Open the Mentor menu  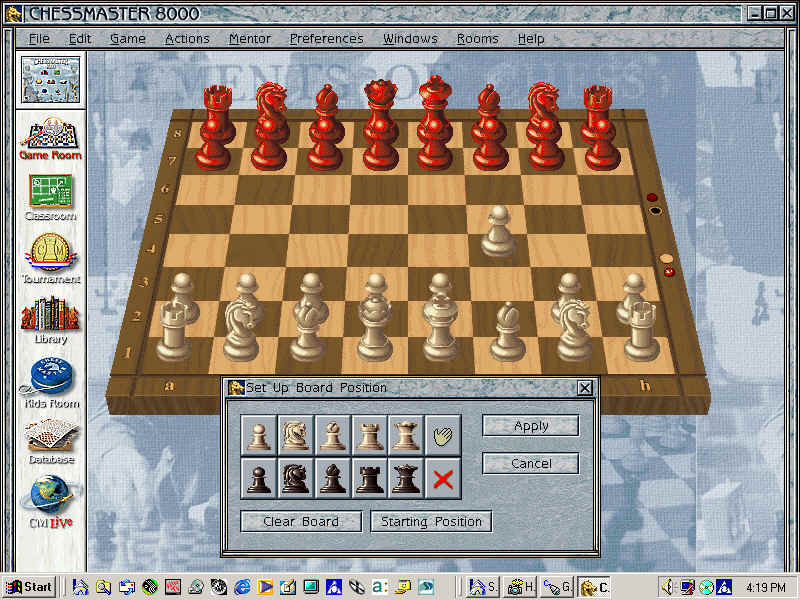click(249, 39)
